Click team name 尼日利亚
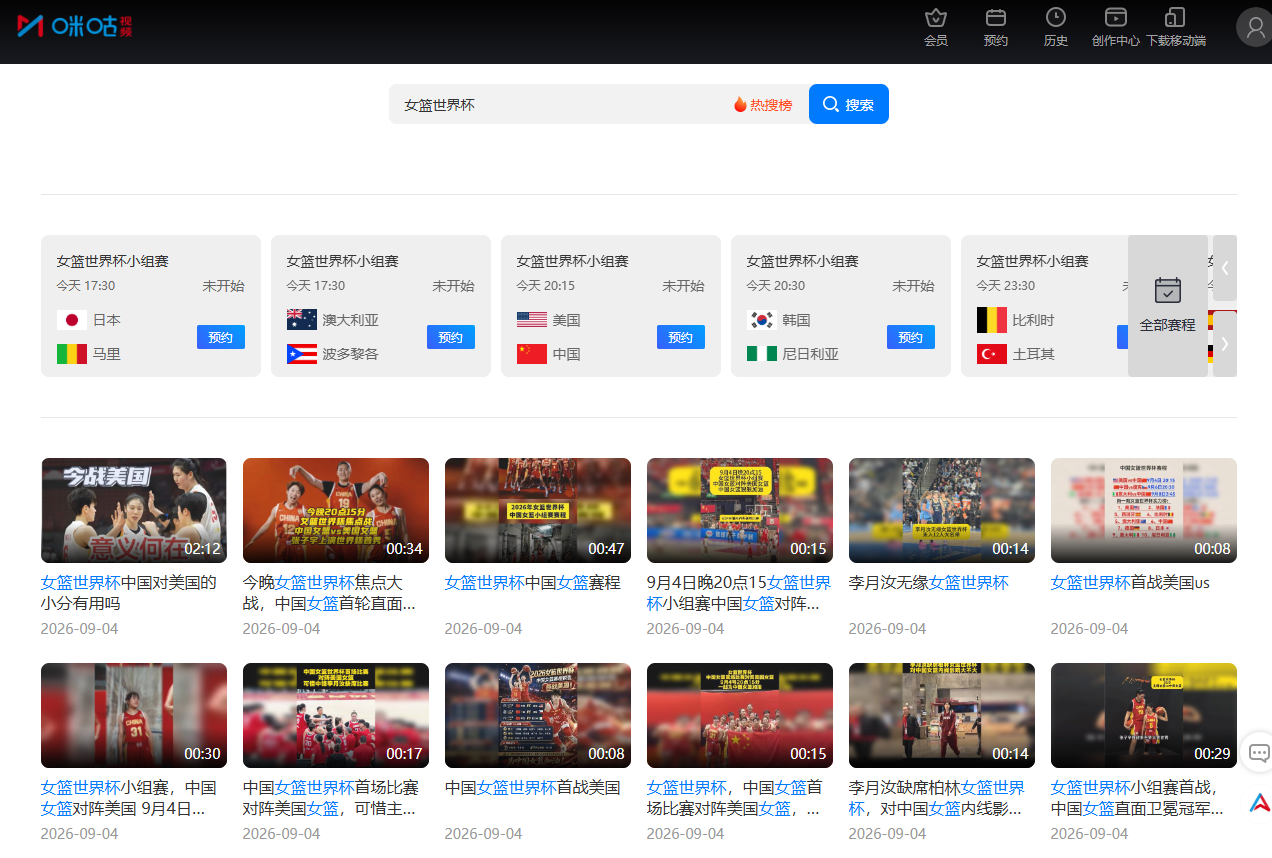The image size is (1272, 858). click(811, 354)
